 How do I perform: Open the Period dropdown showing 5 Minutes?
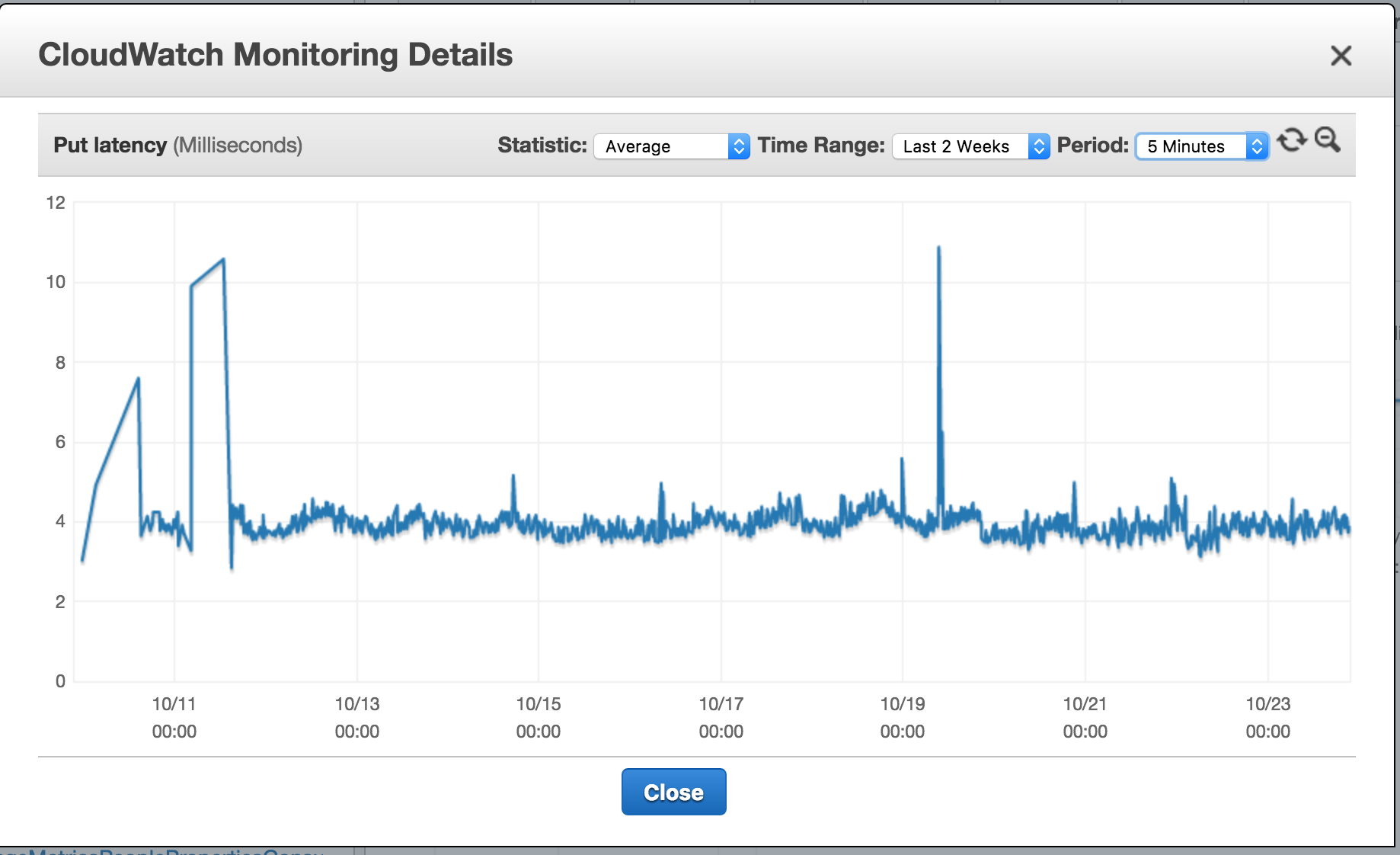pyautogui.click(x=1202, y=146)
